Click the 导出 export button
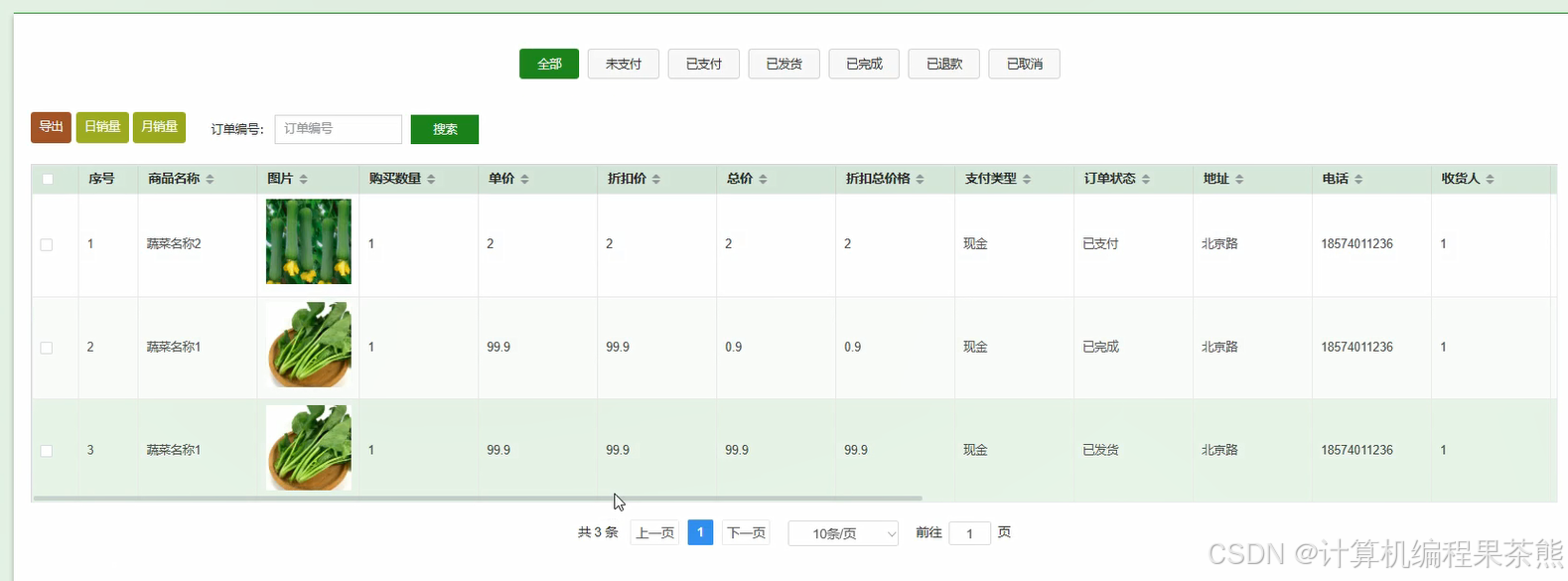 [51, 127]
